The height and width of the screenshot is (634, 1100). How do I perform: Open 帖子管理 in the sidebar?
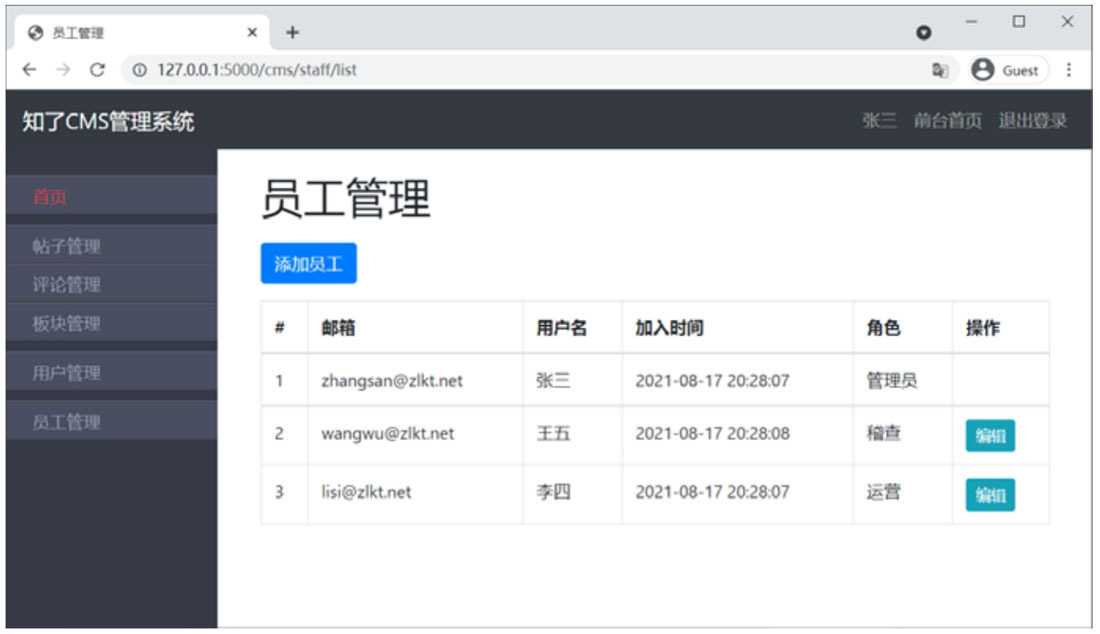(112, 245)
